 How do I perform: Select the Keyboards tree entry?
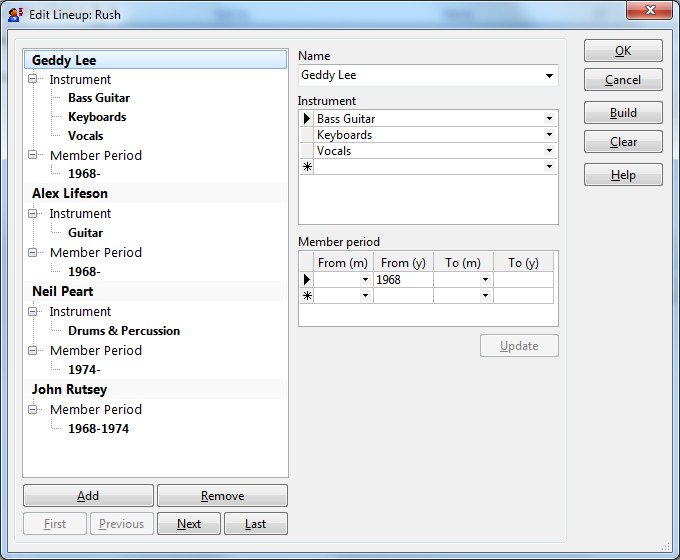click(97, 117)
